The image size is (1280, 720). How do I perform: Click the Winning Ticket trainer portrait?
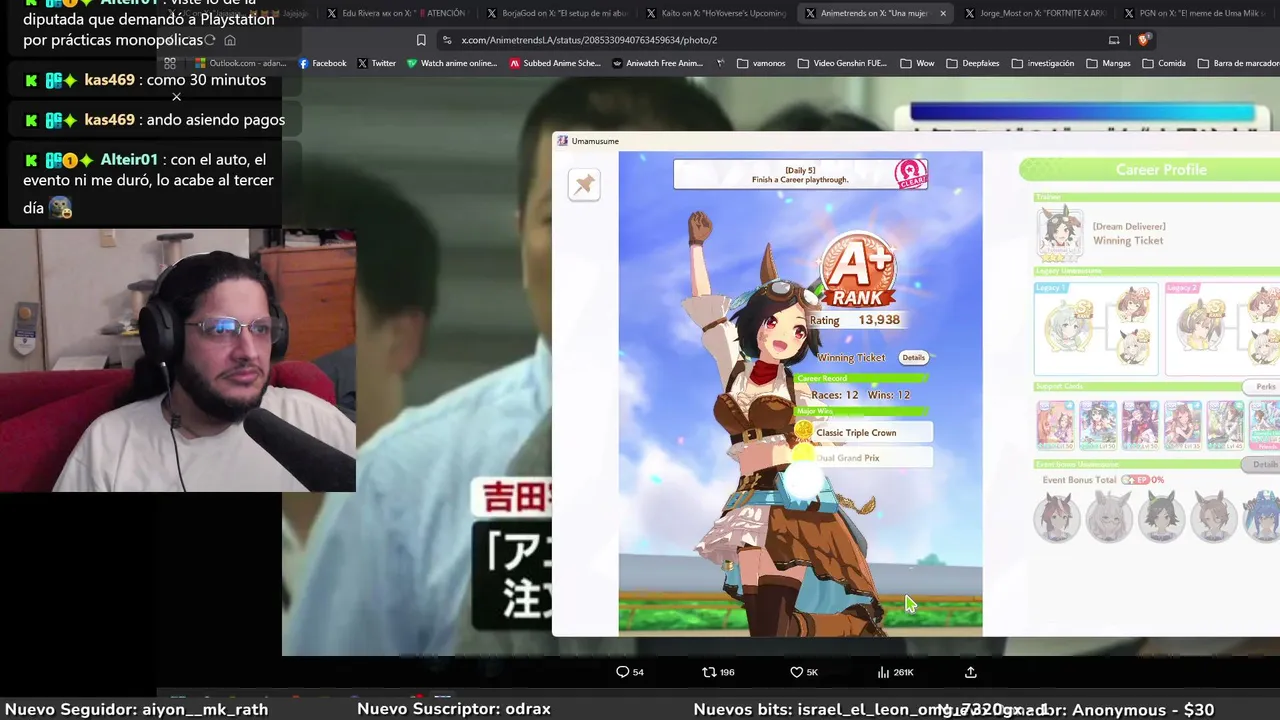[1060, 233]
